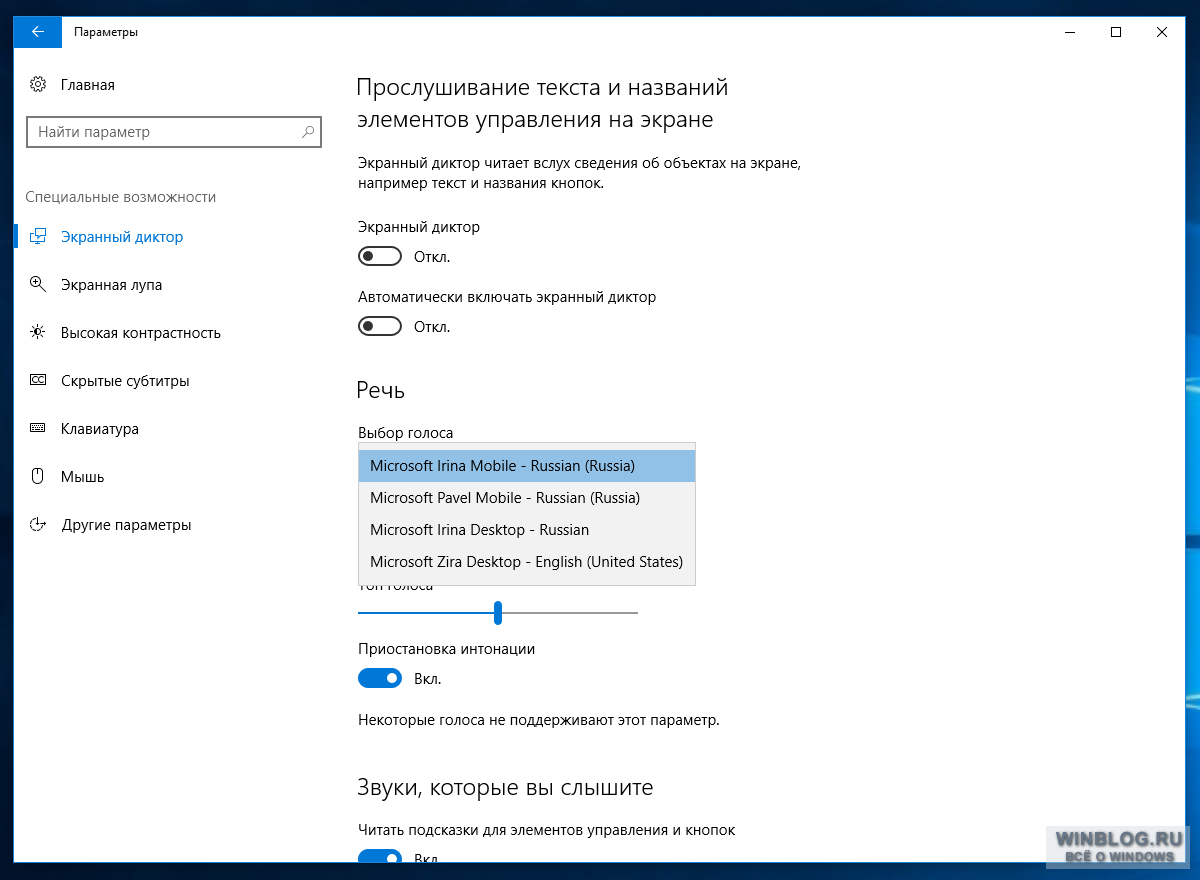1200x880 pixels.
Task: Click the Выбор голоса label
Action: pyautogui.click(x=406, y=433)
